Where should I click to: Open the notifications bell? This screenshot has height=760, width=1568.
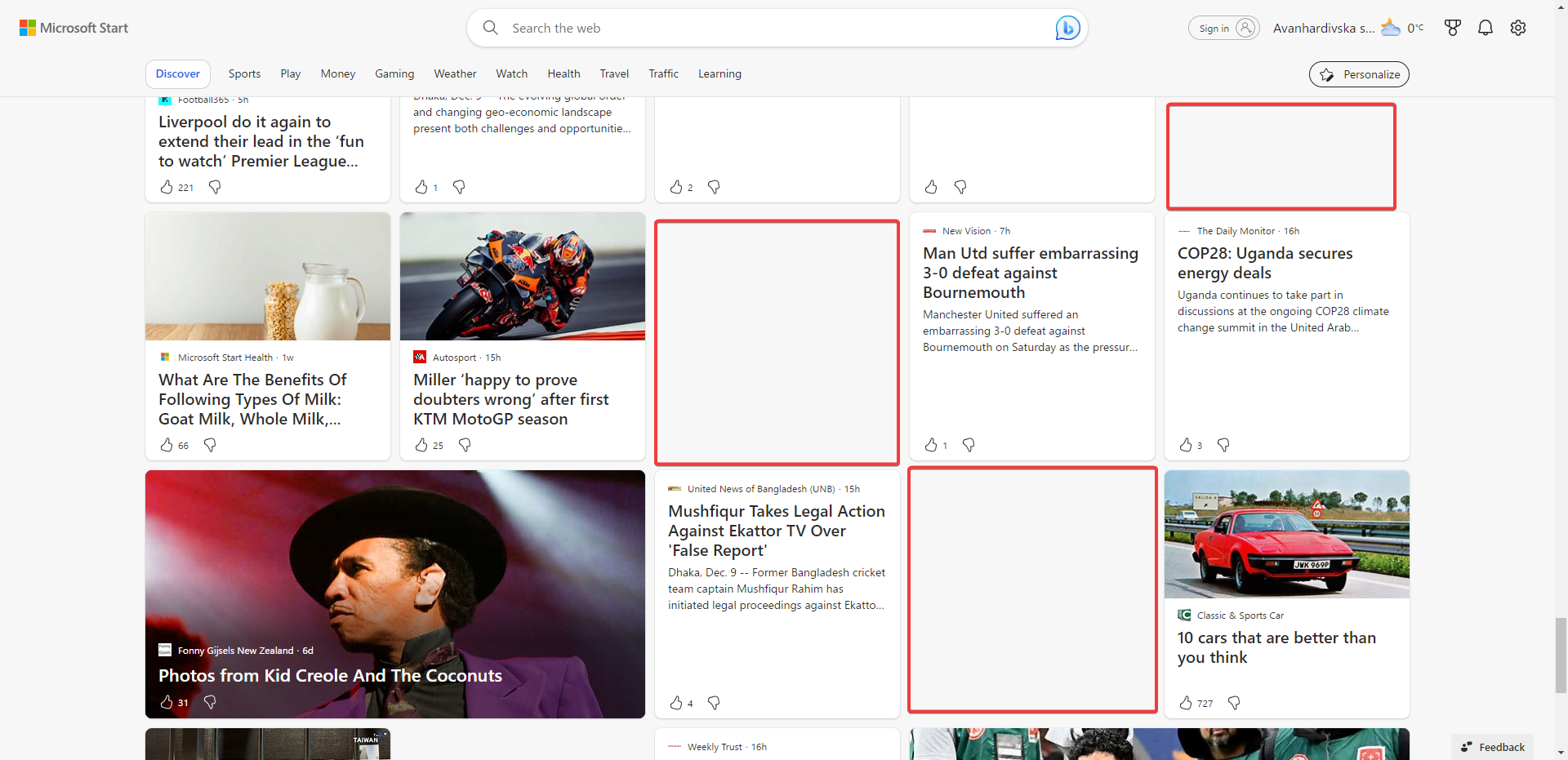click(1486, 27)
